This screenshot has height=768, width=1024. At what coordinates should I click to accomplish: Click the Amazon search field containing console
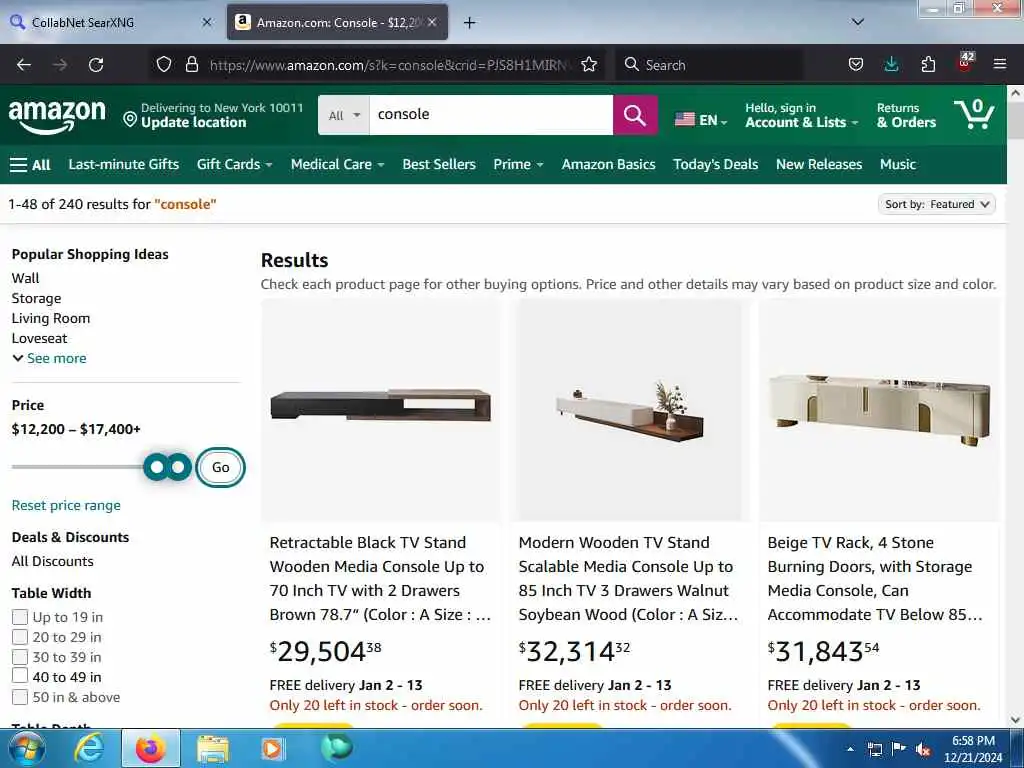491,115
